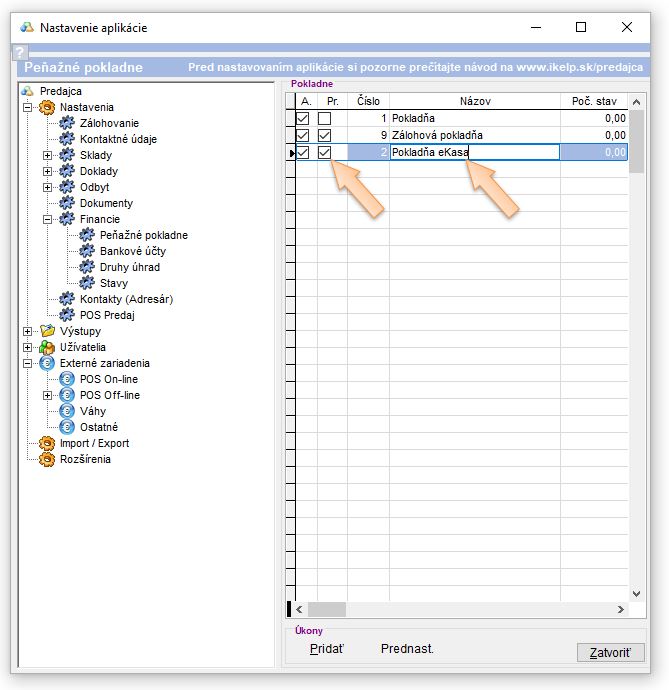The width and height of the screenshot is (669, 690).
Task: Expand the POS Off-line node
Action: [47, 395]
